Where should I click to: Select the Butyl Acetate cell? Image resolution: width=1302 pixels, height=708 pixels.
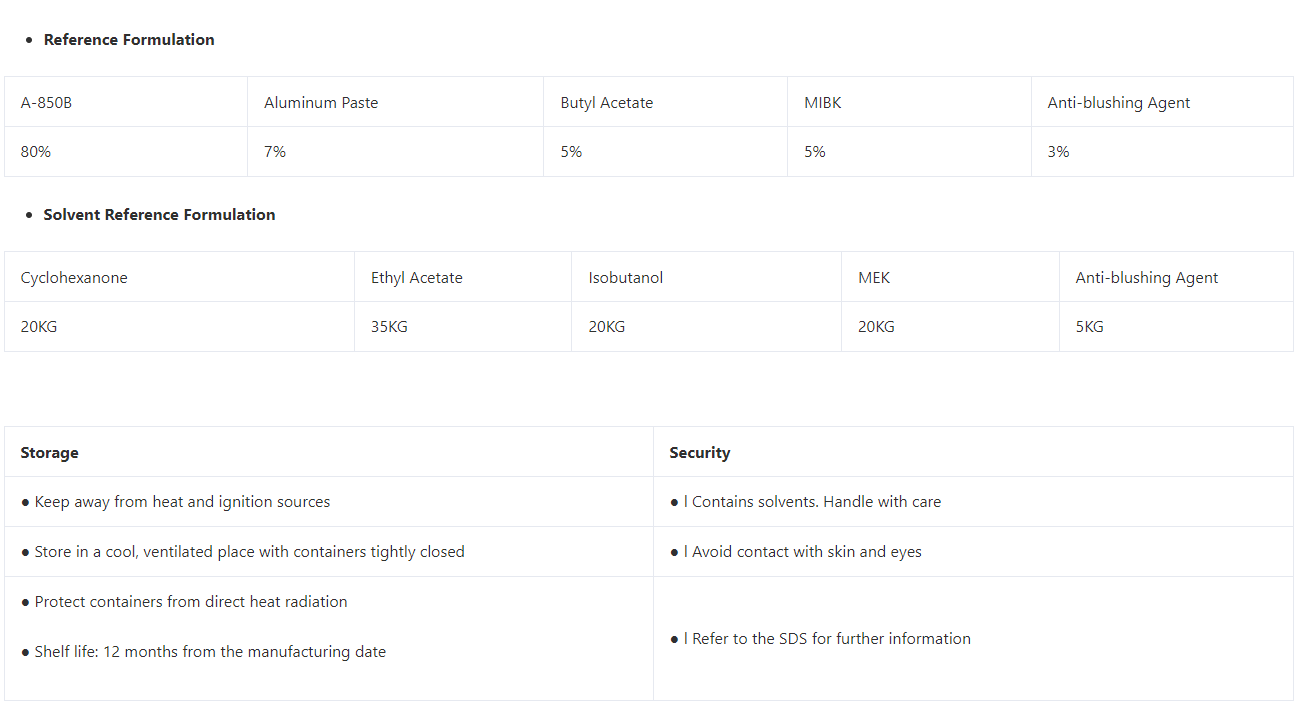coord(666,102)
